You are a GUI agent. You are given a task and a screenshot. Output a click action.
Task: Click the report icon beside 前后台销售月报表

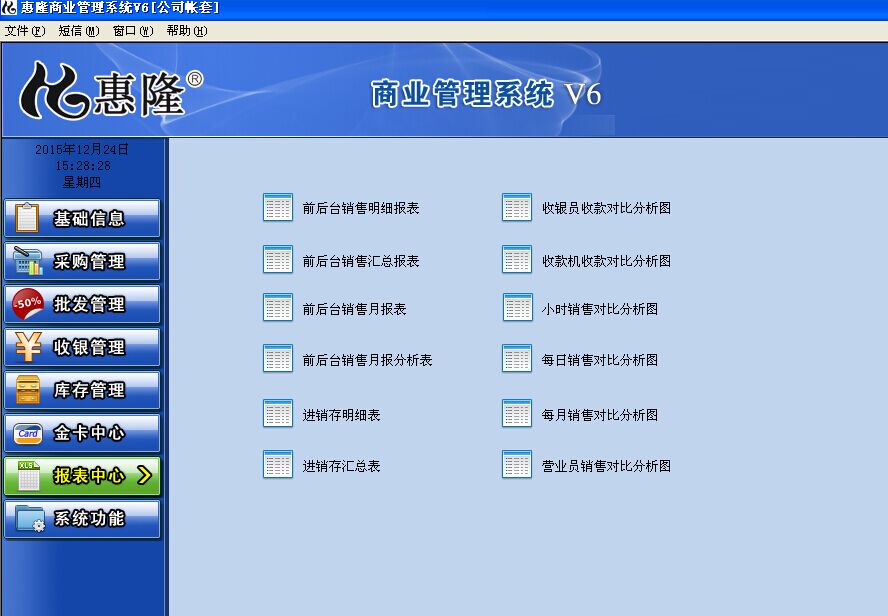[x=278, y=307]
